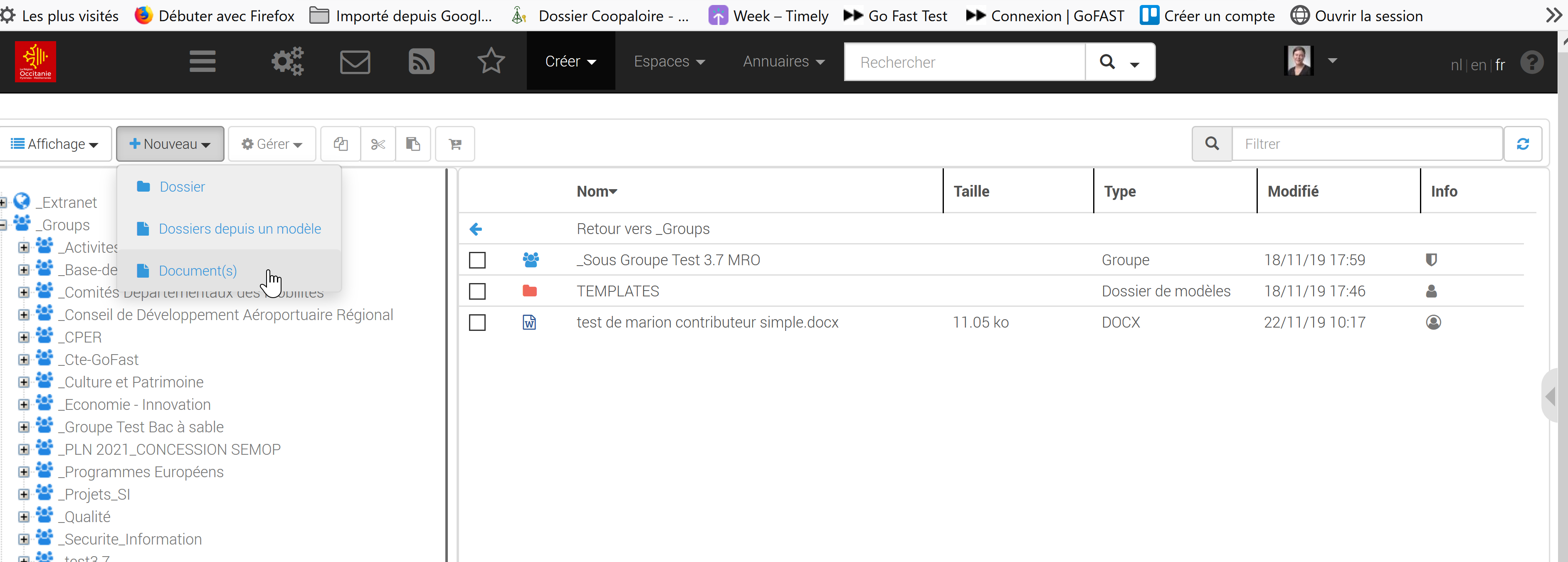Choose Document(s) from Nouveau menu
1568x562 pixels.
tap(197, 271)
